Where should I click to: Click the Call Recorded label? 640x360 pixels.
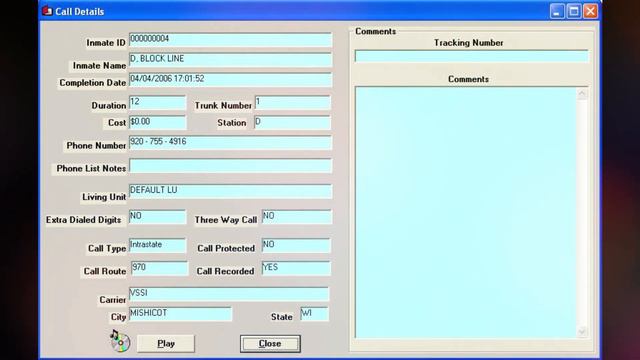[225, 271]
